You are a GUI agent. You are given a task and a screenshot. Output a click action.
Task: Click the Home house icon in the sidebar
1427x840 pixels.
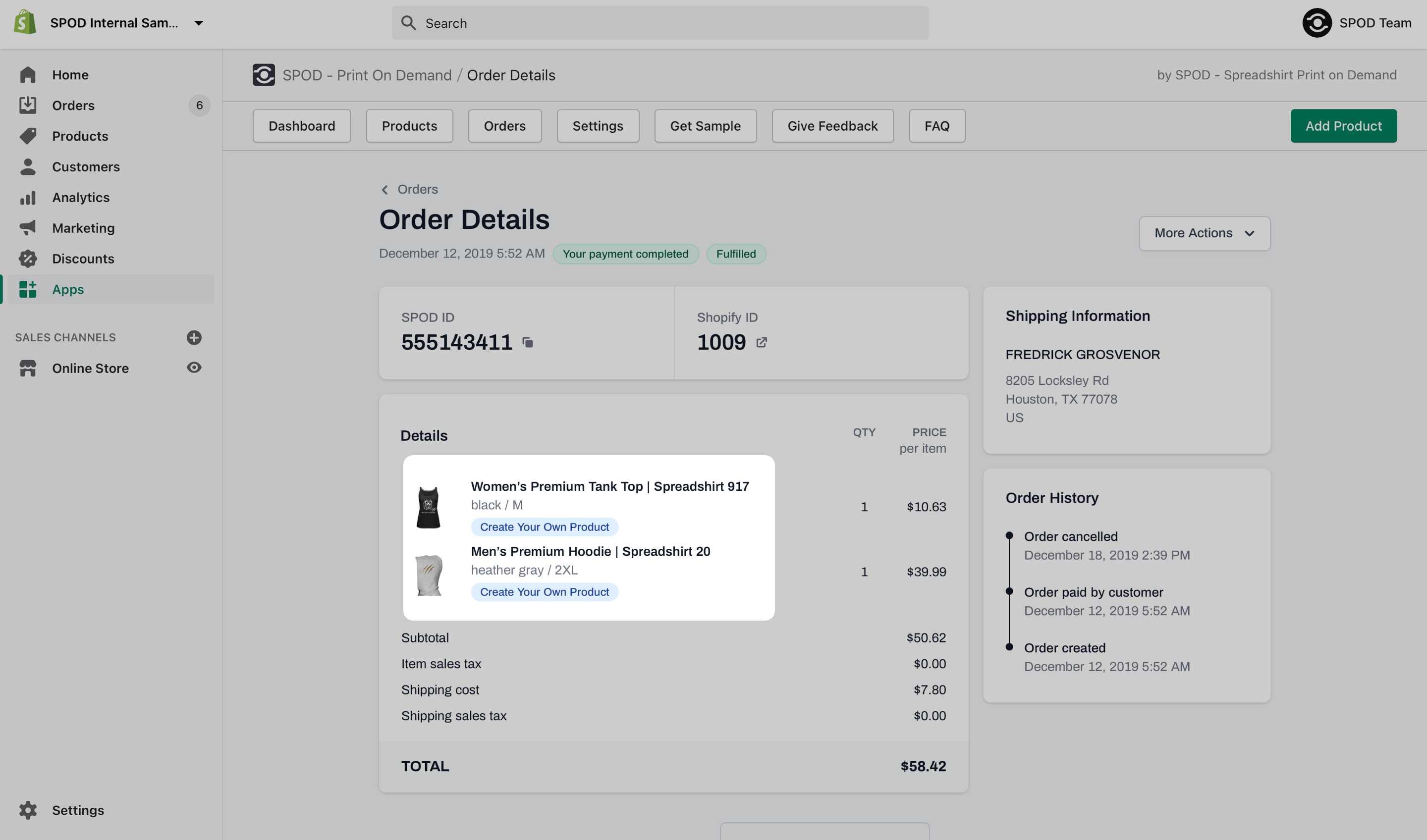pyautogui.click(x=28, y=75)
